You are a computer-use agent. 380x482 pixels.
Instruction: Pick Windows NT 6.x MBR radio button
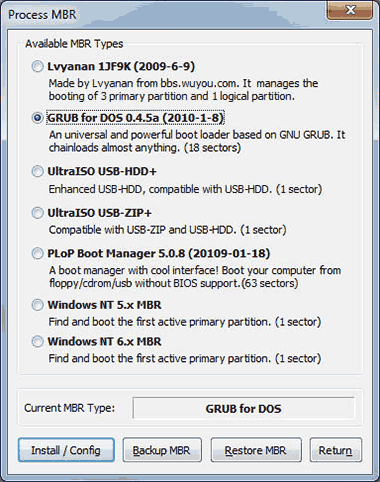[x=37, y=341]
